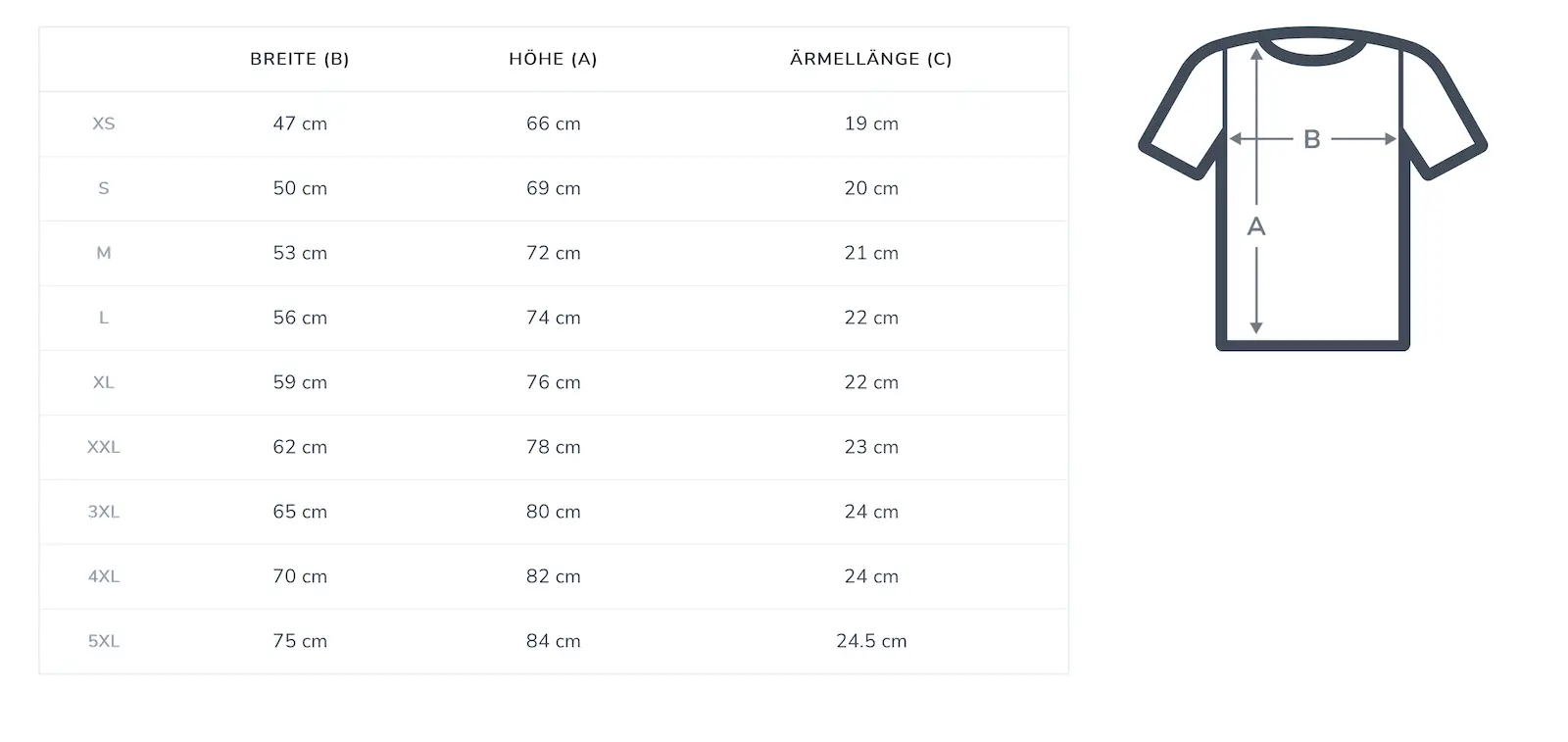Click the 47 cm width cell

[300, 124]
